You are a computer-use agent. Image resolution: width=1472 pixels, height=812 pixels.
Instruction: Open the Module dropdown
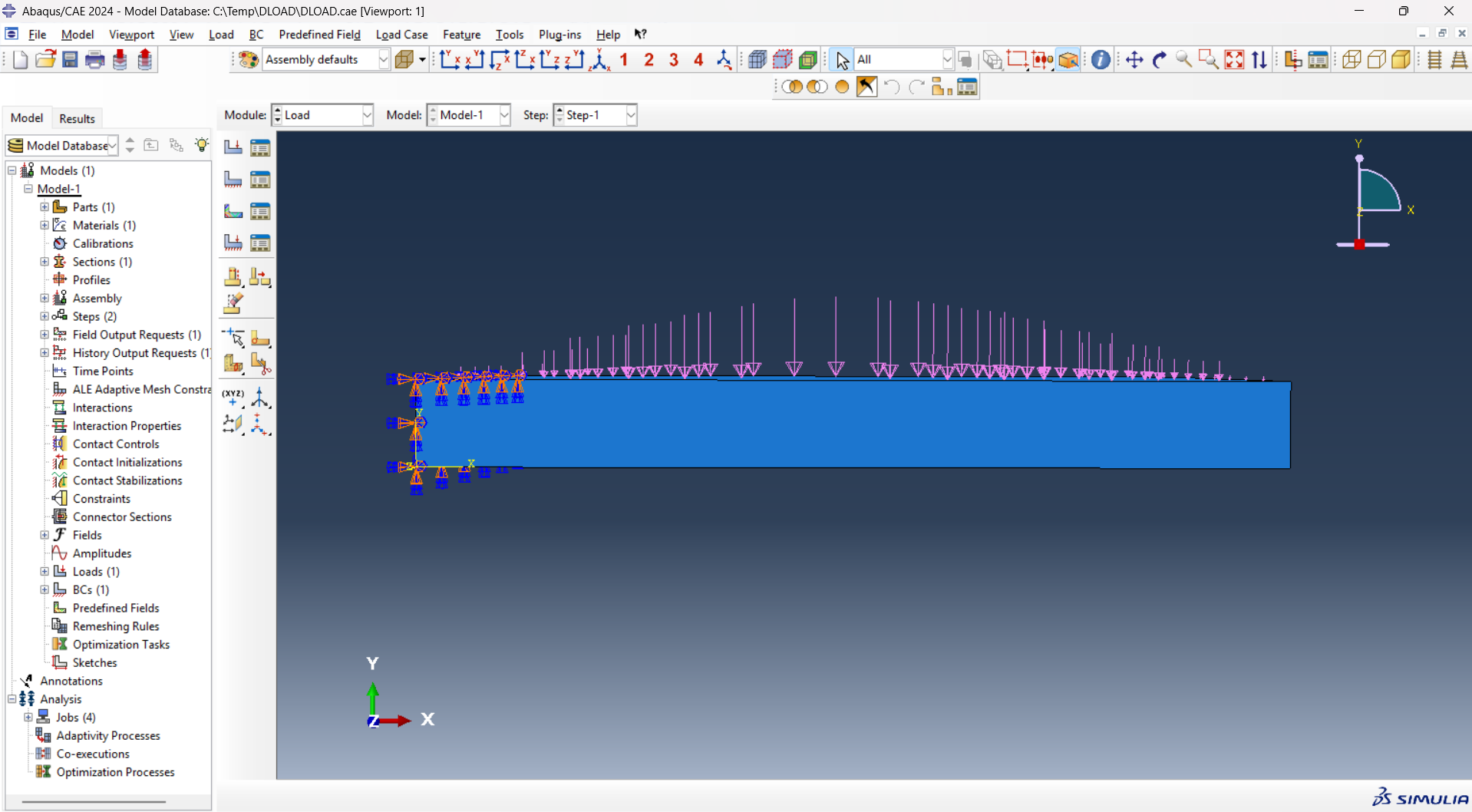[x=367, y=115]
